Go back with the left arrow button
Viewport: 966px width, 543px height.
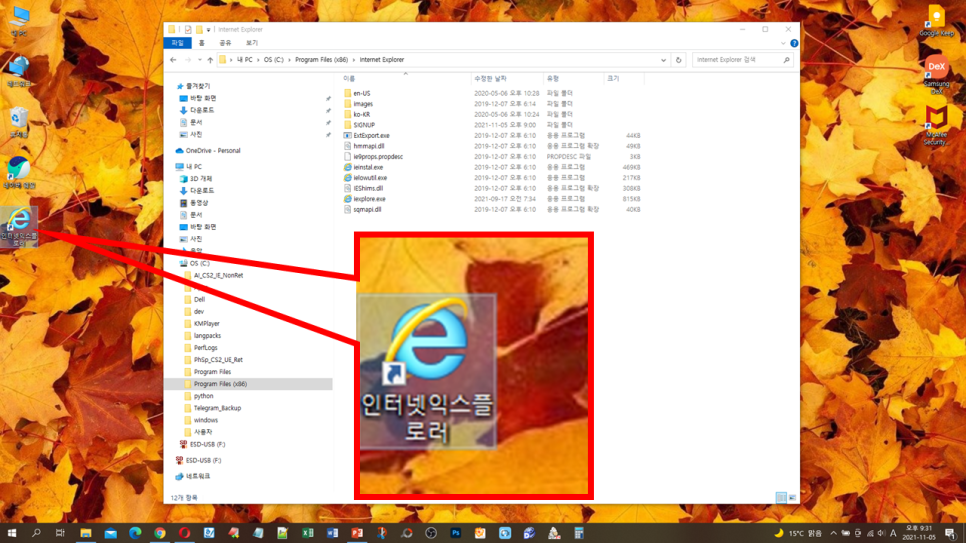coord(173,60)
